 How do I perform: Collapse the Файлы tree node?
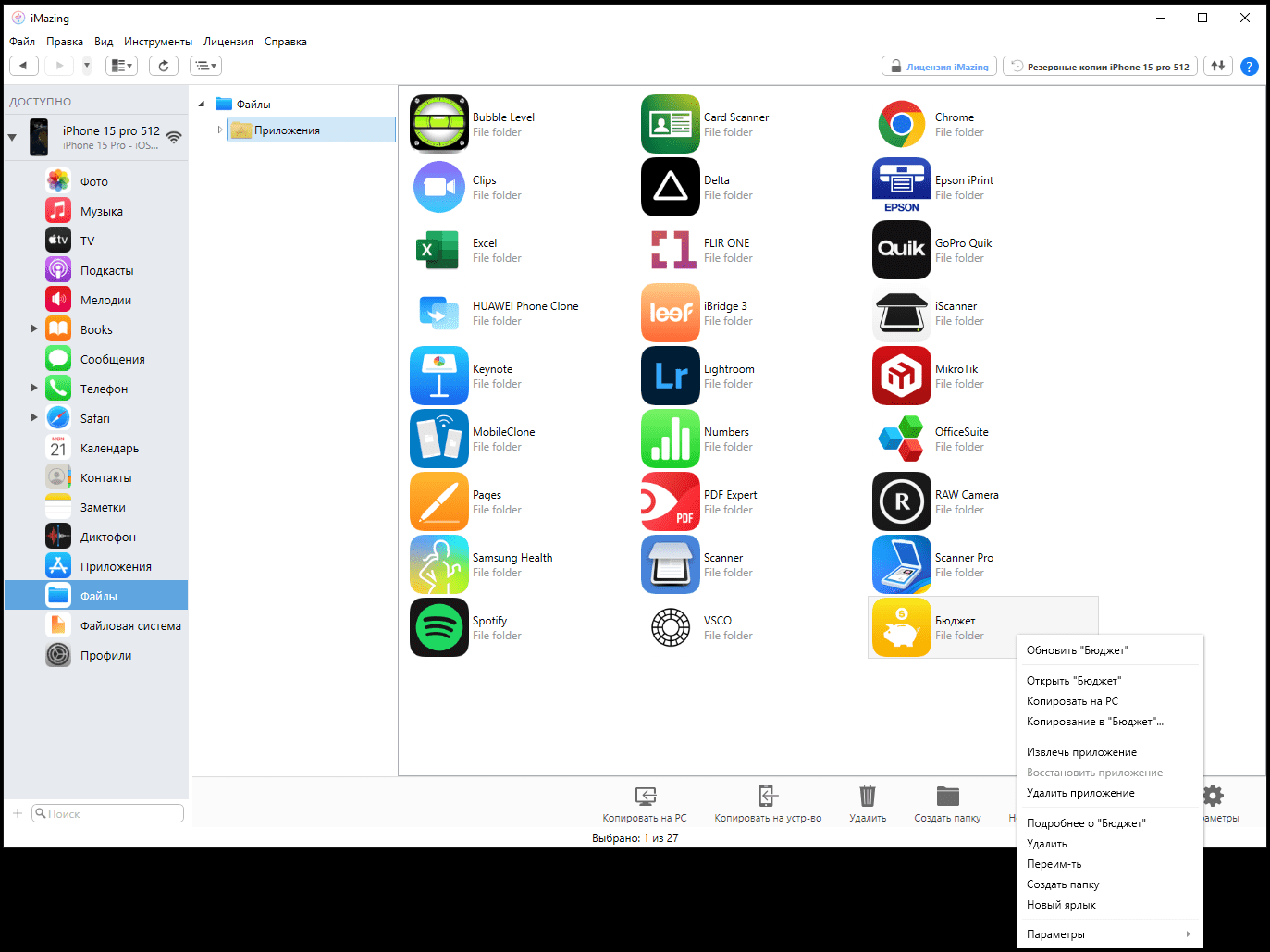pos(202,105)
